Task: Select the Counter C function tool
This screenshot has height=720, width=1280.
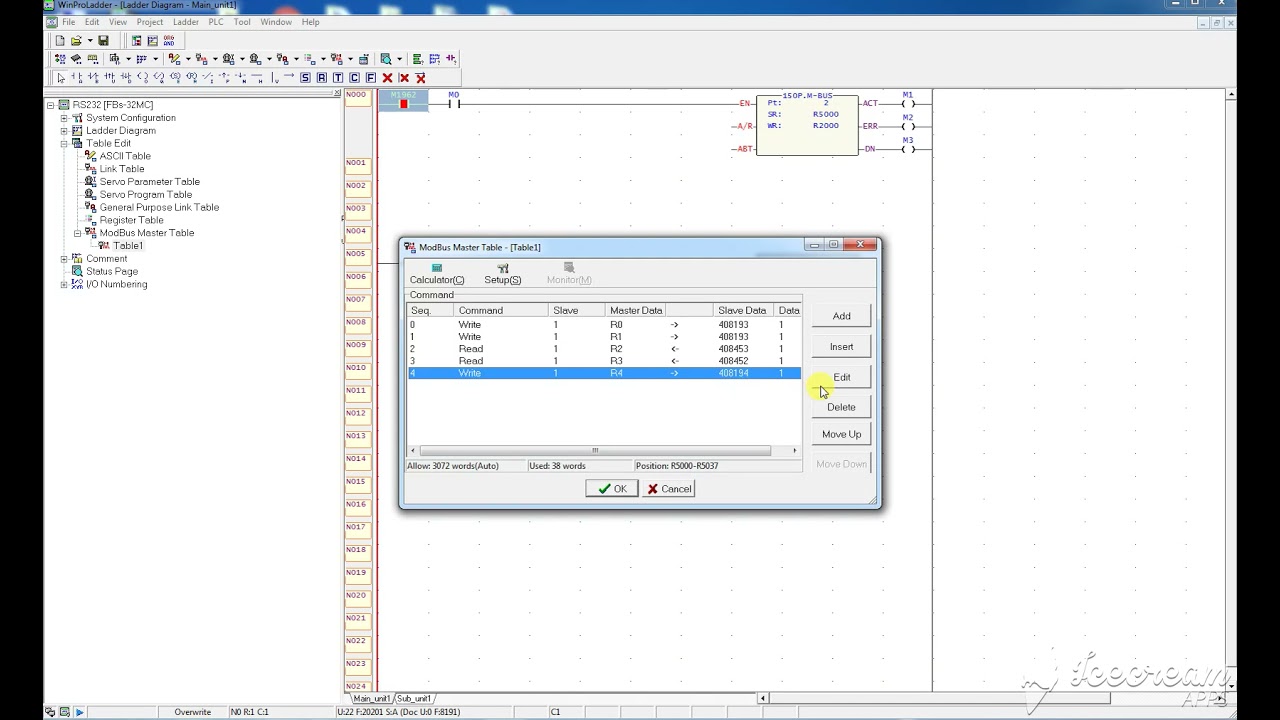Action: [x=354, y=78]
